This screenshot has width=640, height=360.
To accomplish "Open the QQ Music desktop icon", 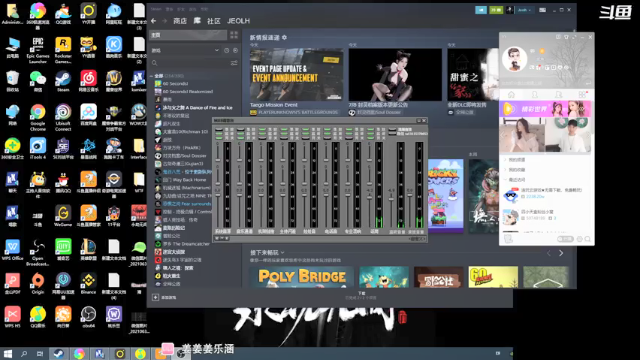I will (38, 317).
